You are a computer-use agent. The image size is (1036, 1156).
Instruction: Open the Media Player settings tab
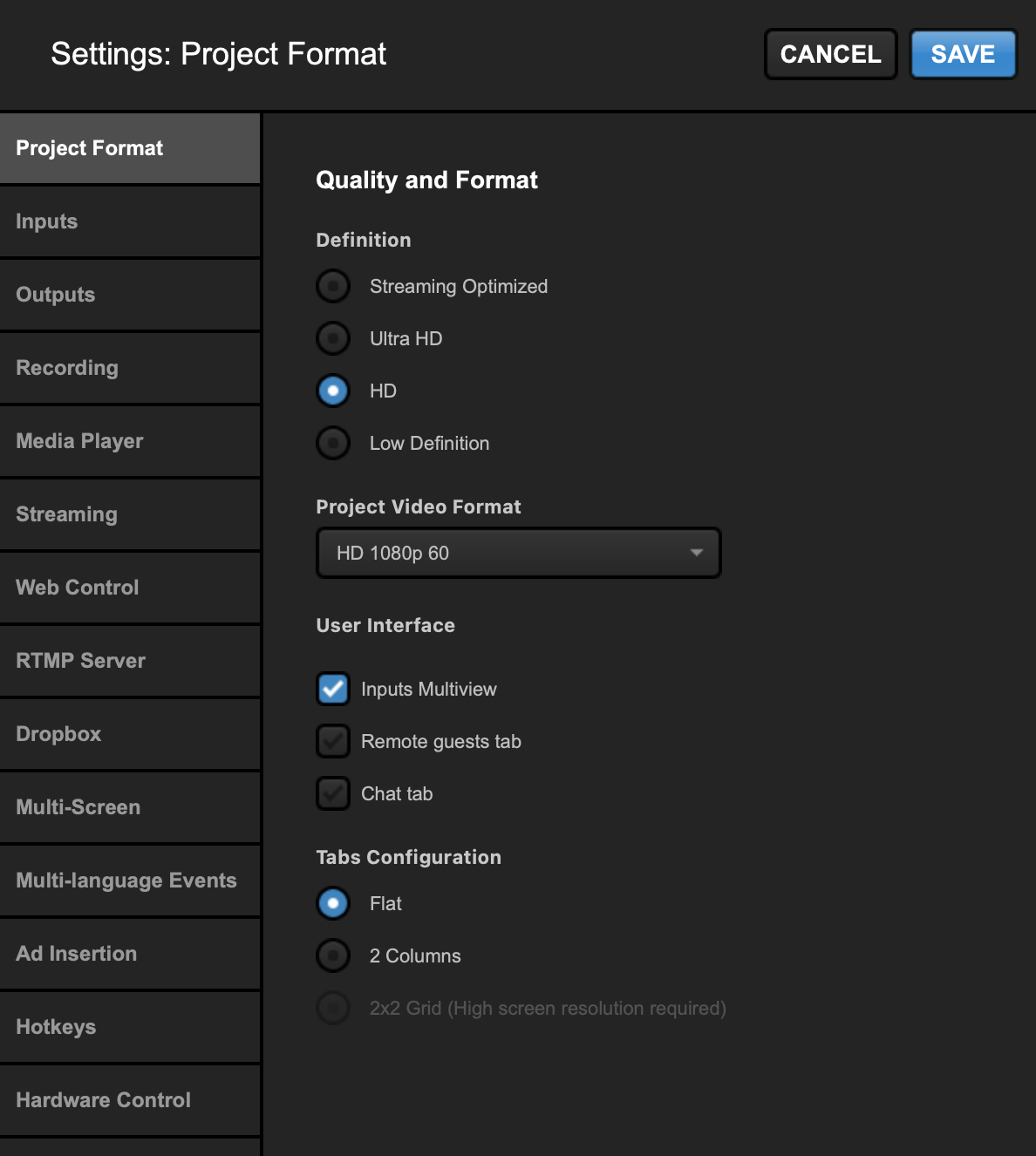coord(130,441)
